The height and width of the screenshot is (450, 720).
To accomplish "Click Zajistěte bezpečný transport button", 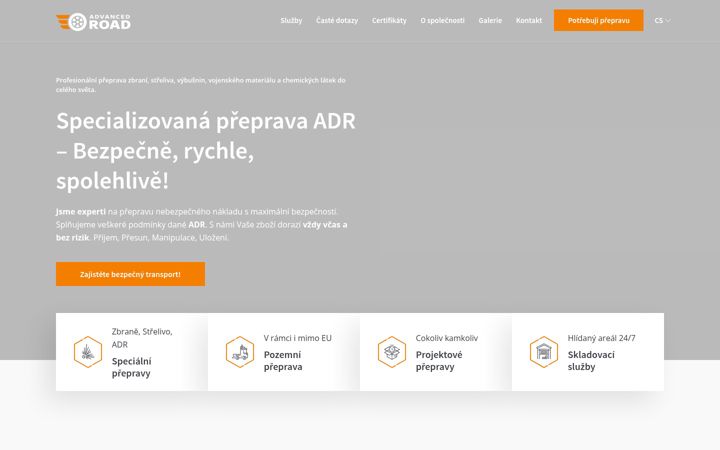I will [130, 274].
